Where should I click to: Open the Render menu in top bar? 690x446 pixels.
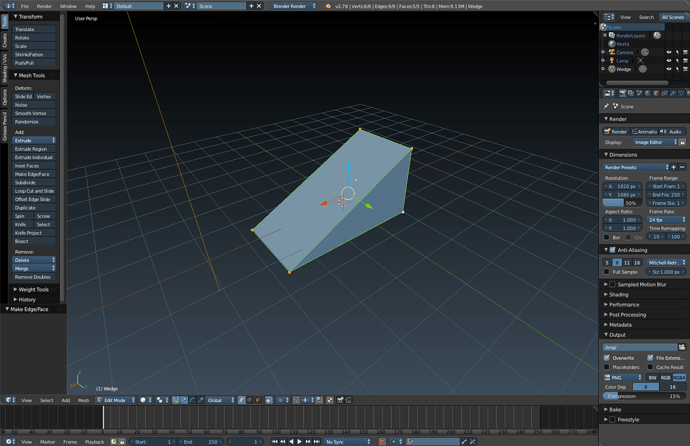44,6
